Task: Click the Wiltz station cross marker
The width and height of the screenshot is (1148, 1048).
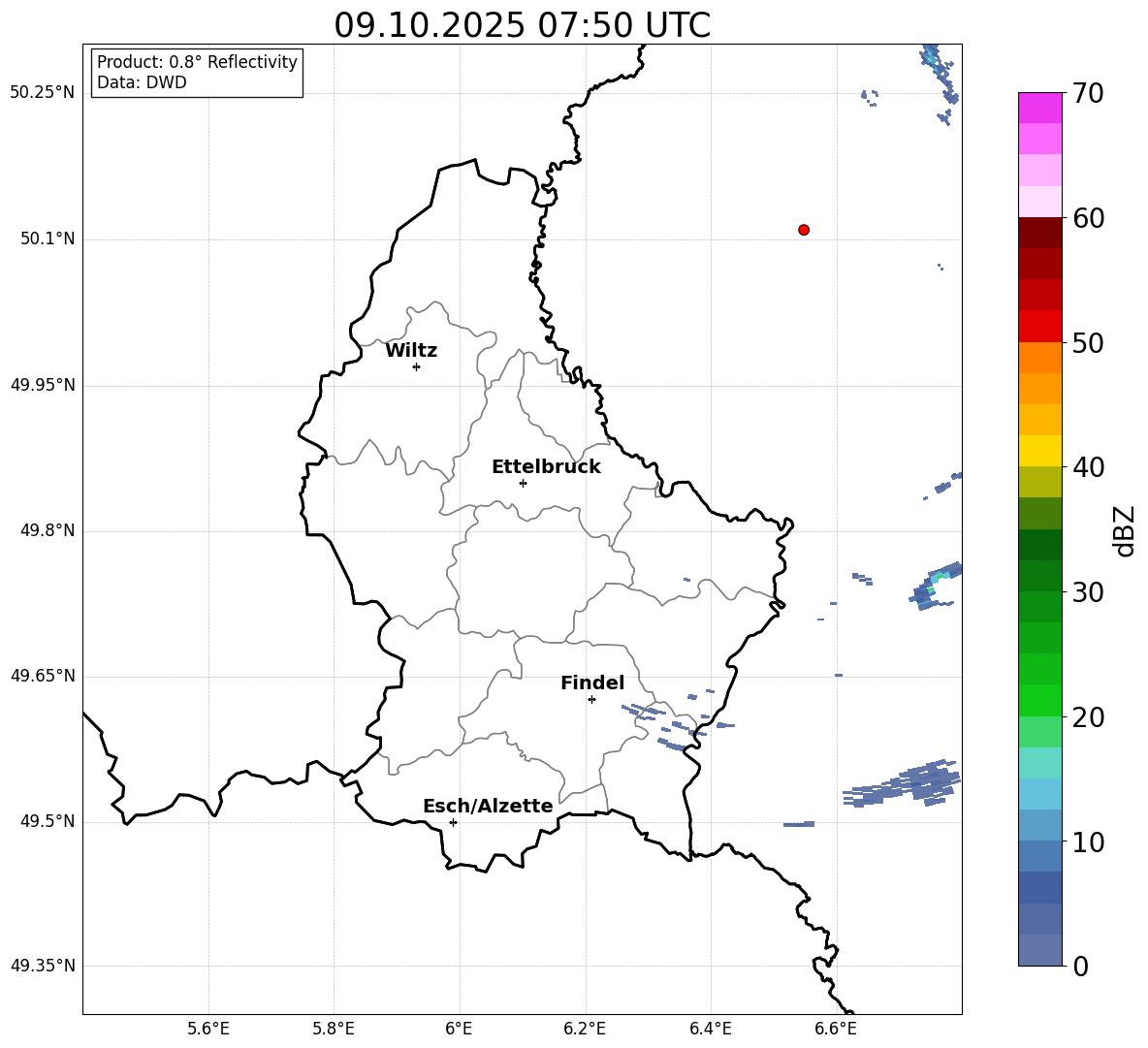Action: click(417, 366)
